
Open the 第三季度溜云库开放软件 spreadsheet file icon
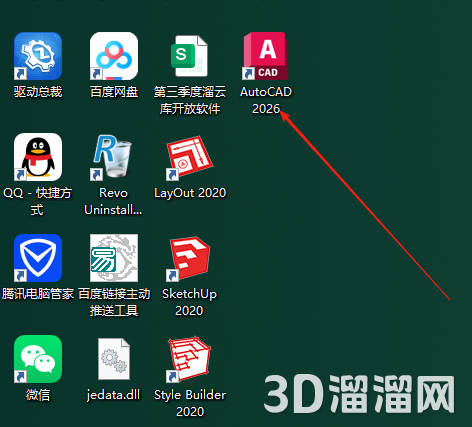click(x=190, y=56)
